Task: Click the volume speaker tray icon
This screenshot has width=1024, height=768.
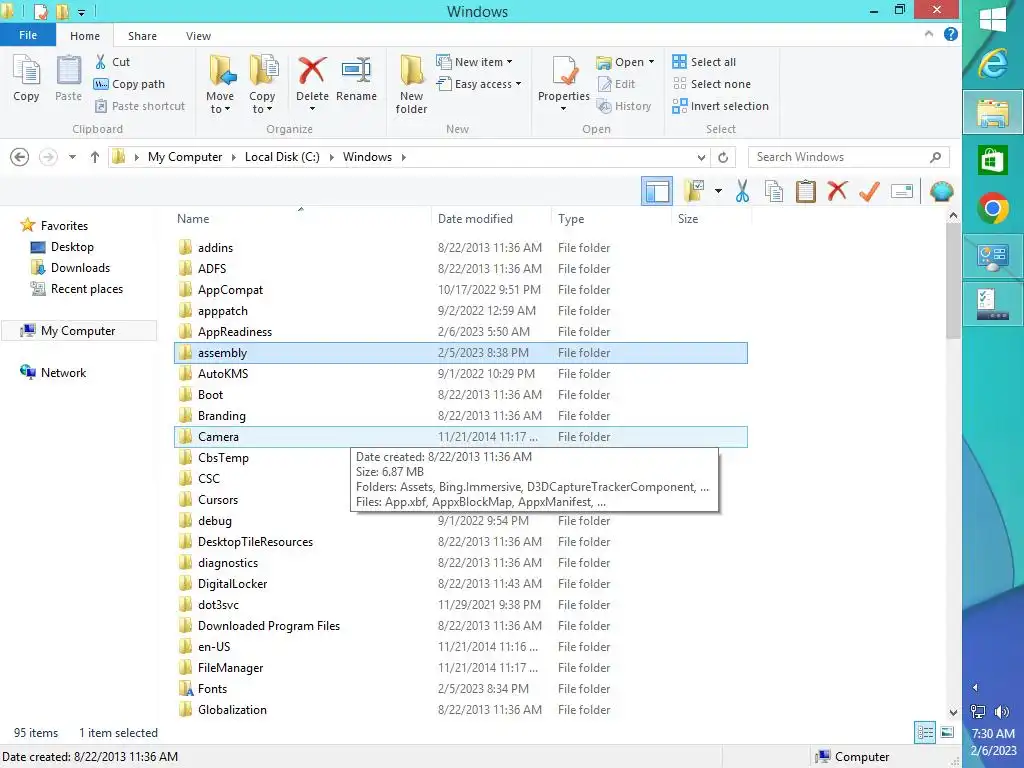Action: click(x=1001, y=712)
